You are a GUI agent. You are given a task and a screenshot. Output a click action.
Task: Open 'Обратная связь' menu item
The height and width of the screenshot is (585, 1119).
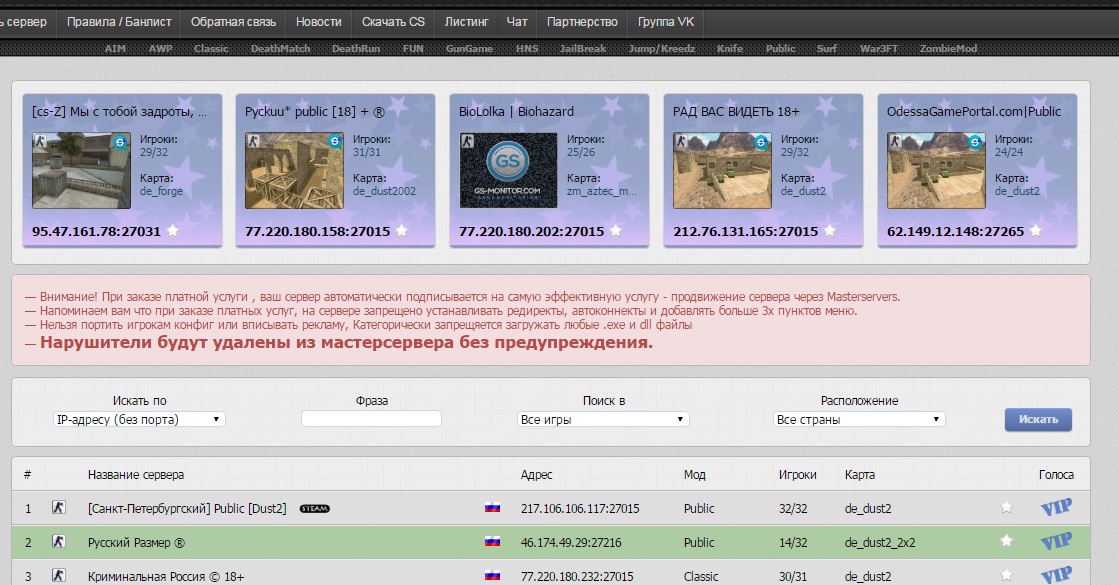click(233, 22)
